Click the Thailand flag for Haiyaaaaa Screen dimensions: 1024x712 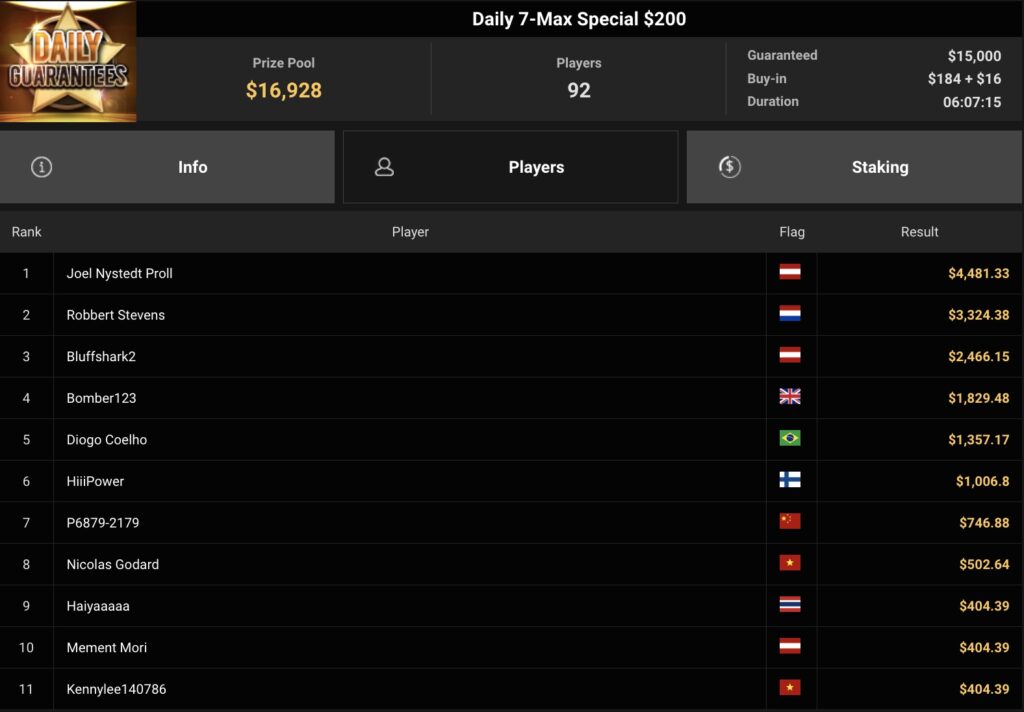[x=790, y=605]
